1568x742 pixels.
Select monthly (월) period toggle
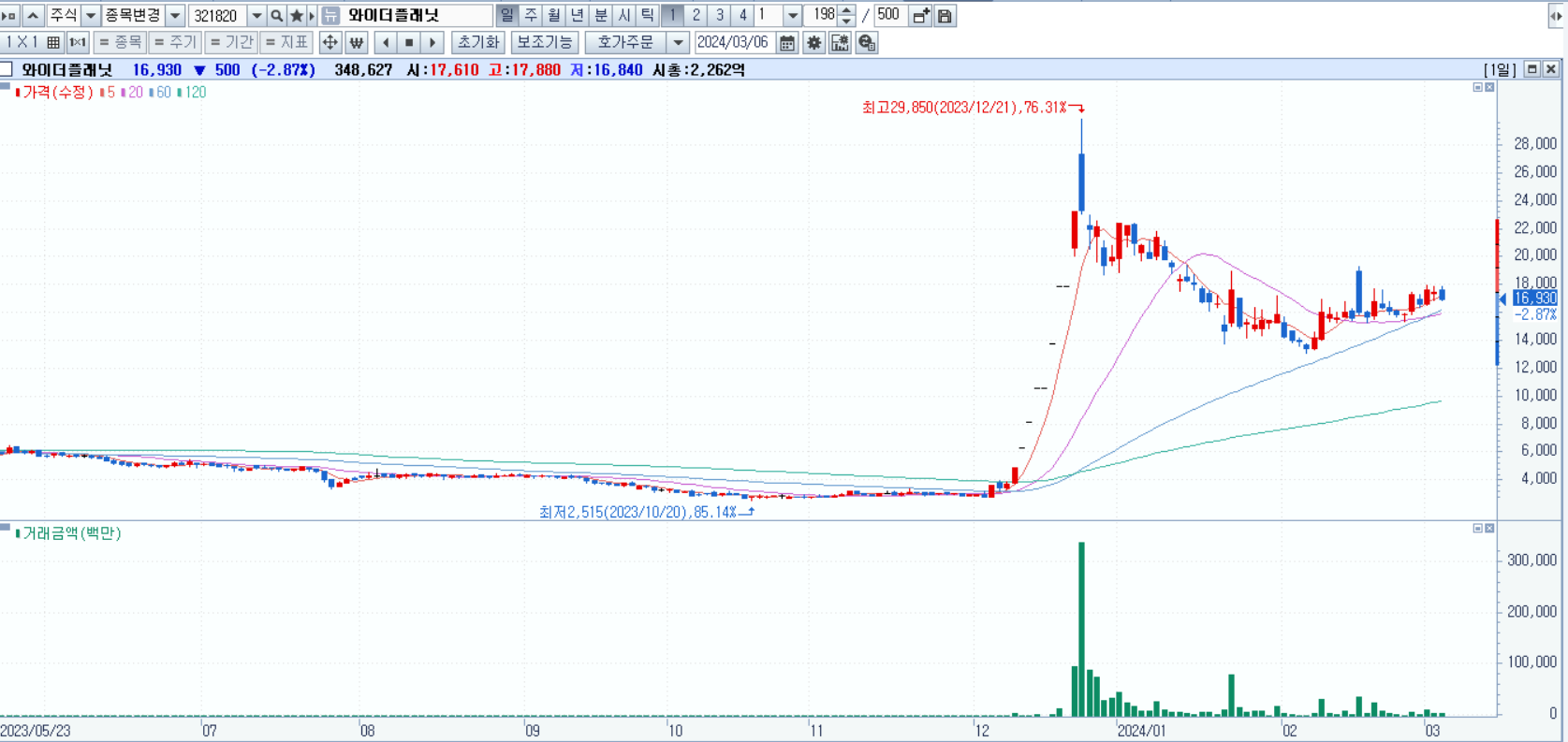(554, 16)
